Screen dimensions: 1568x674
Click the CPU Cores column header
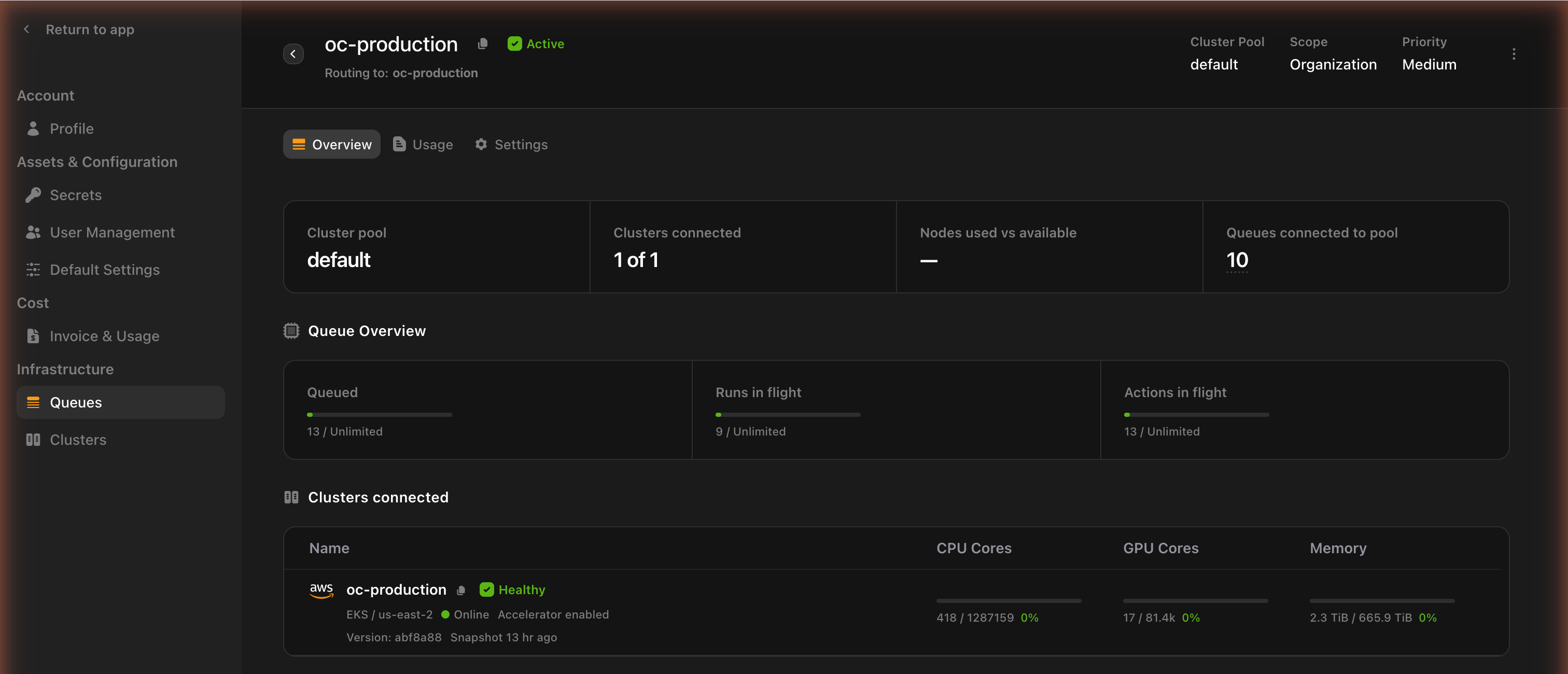click(x=974, y=548)
